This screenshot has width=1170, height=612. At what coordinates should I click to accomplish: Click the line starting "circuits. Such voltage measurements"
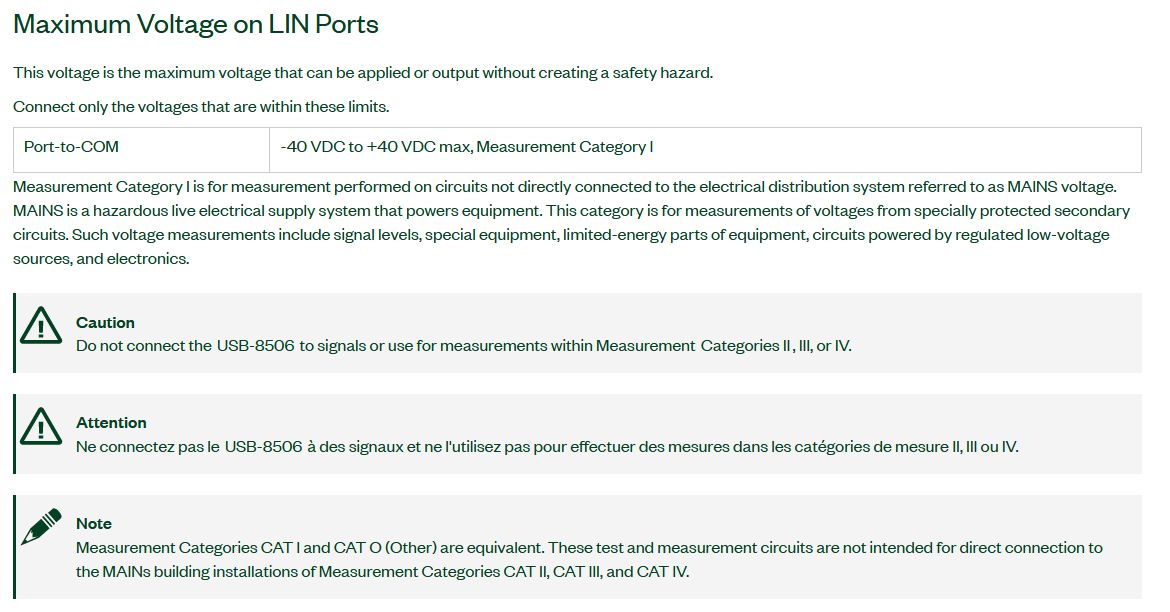tap(561, 235)
